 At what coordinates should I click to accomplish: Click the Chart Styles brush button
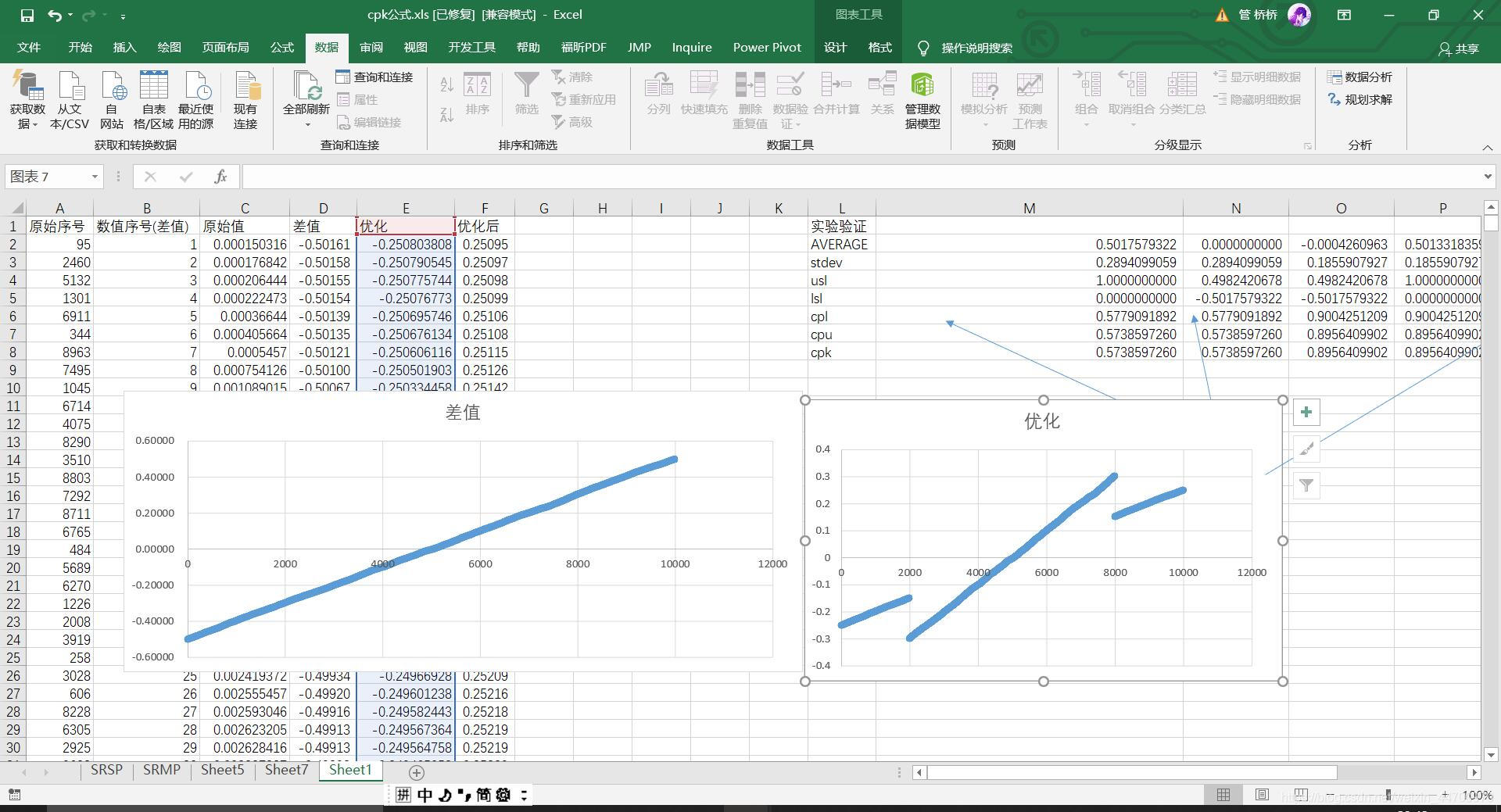[1306, 449]
